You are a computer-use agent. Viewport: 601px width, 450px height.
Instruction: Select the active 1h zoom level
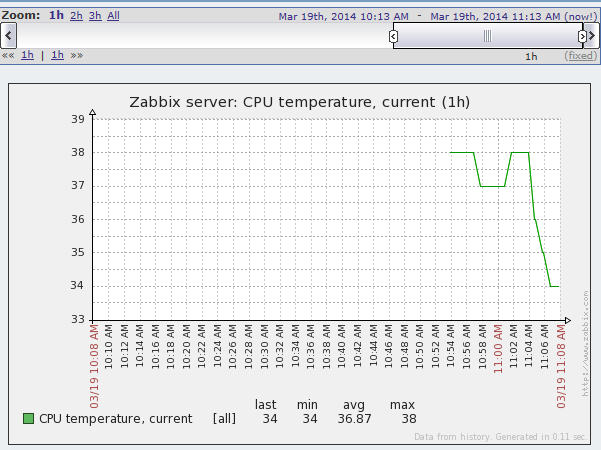pos(56,15)
